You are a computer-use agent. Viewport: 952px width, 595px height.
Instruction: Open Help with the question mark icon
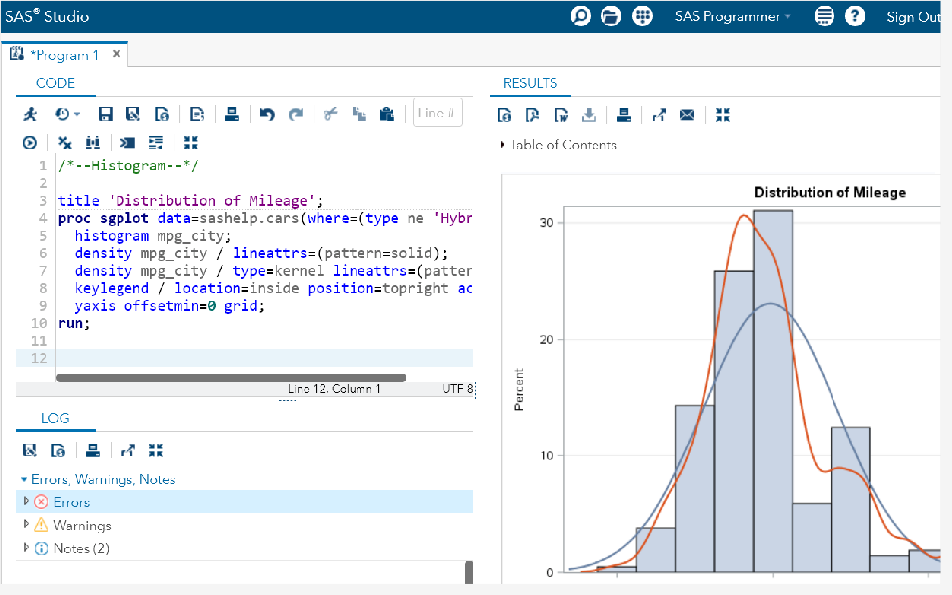pyautogui.click(x=855, y=16)
